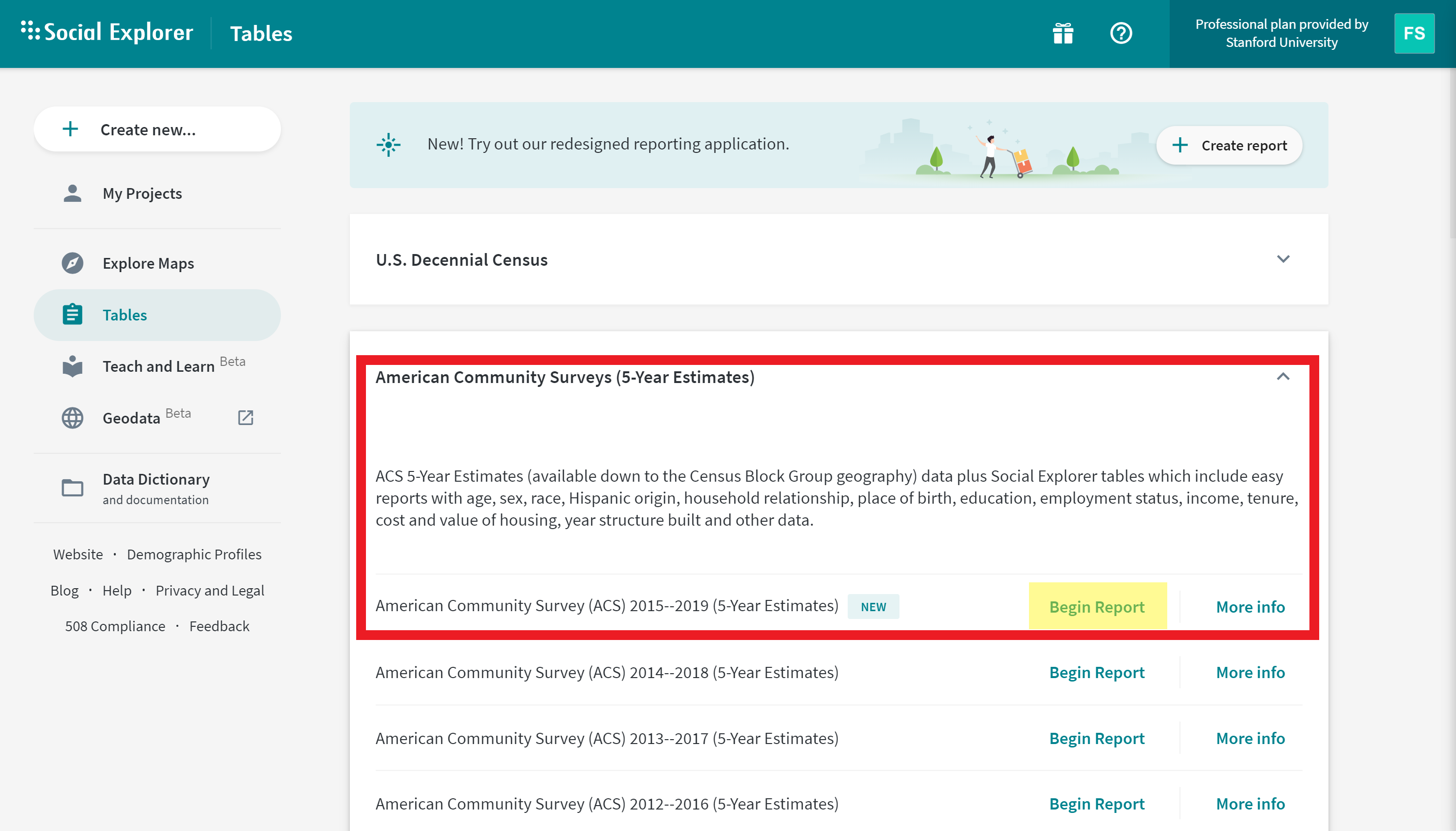Click Create report button in banner
Image resolution: width=1456 pixels, height=831 pixels.
[x=1229, y=146]
